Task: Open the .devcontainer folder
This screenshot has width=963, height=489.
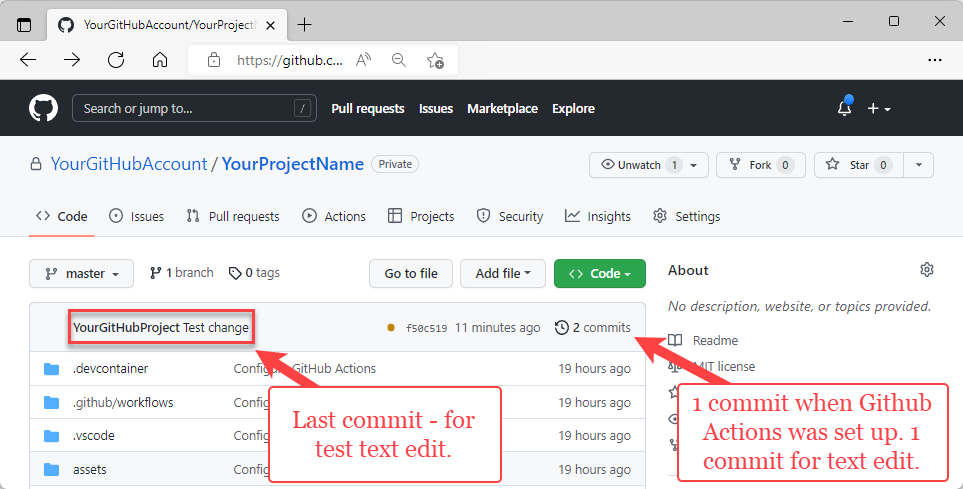Action: (x=98, y=368)
